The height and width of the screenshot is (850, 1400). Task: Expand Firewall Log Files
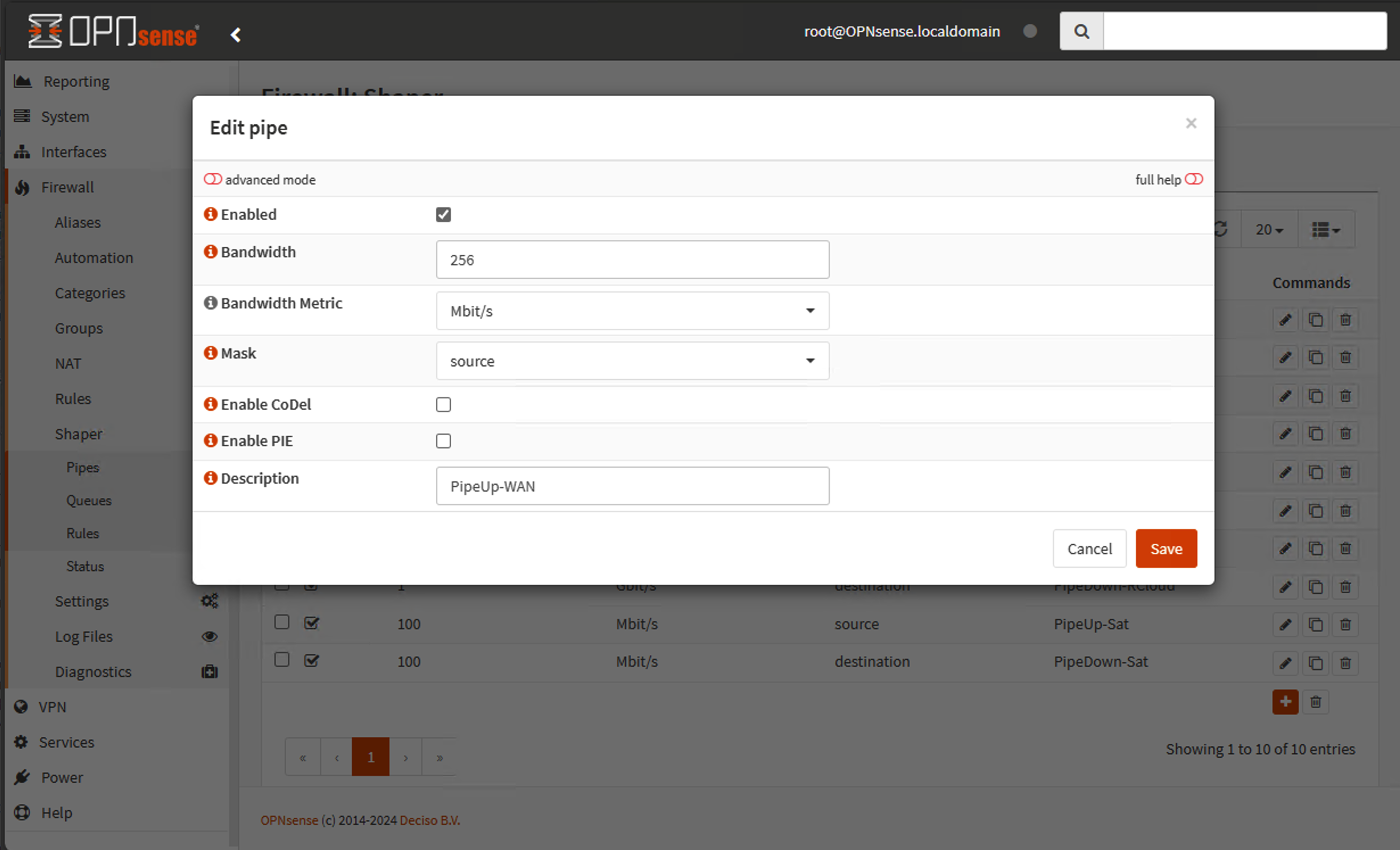coord(84,637)
